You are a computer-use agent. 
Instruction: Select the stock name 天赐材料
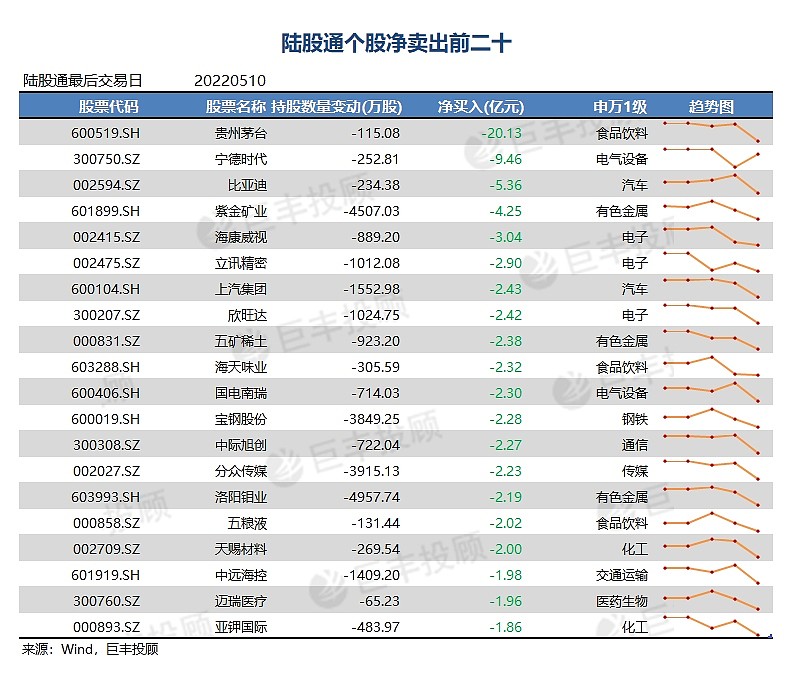point(241,549)
